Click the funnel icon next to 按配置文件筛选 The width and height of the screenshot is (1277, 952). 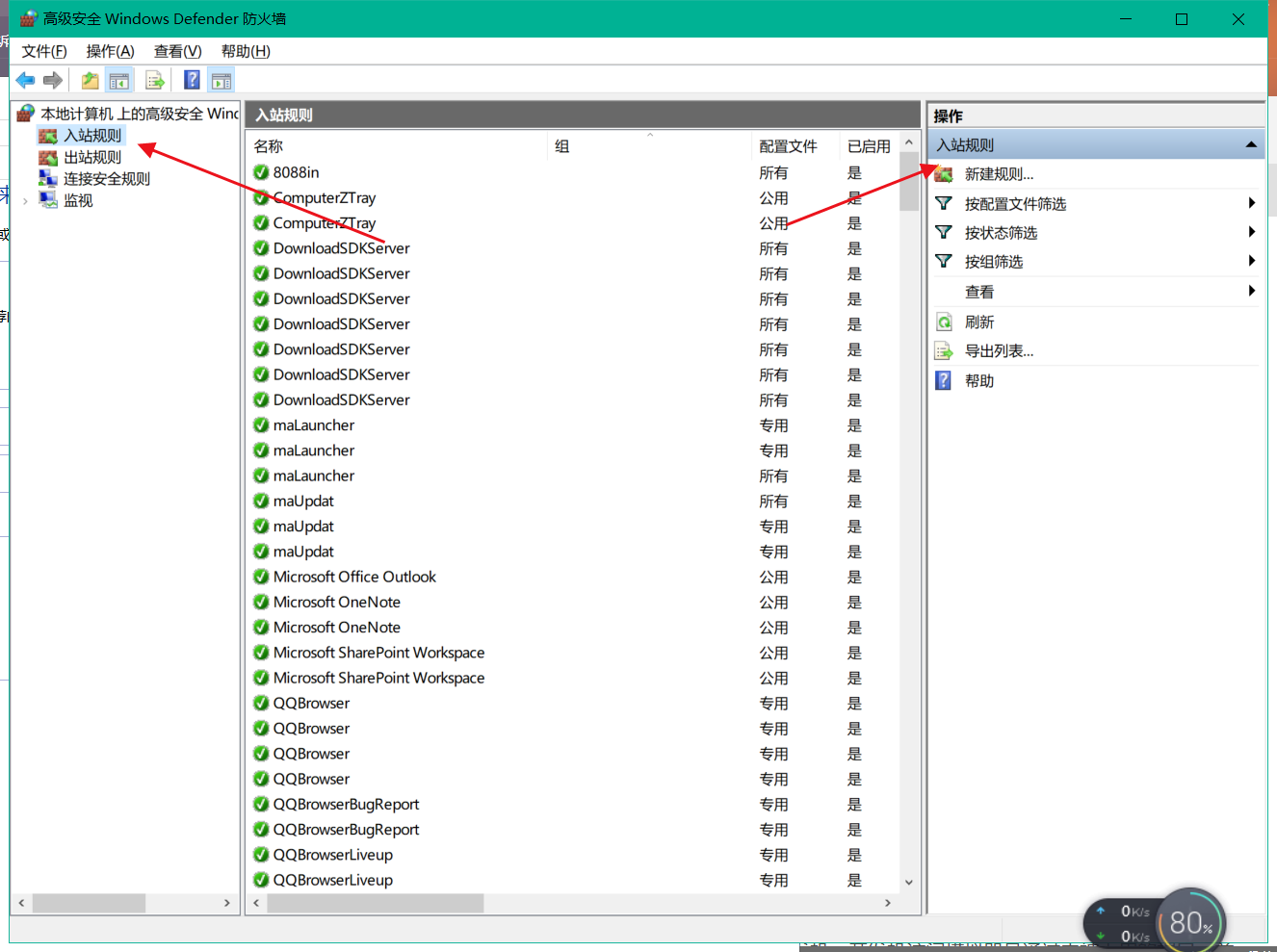point(944,203)
